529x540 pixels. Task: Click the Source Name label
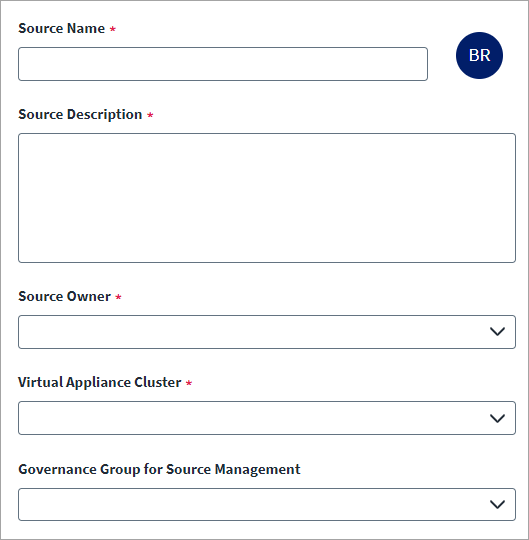[62, 29]
